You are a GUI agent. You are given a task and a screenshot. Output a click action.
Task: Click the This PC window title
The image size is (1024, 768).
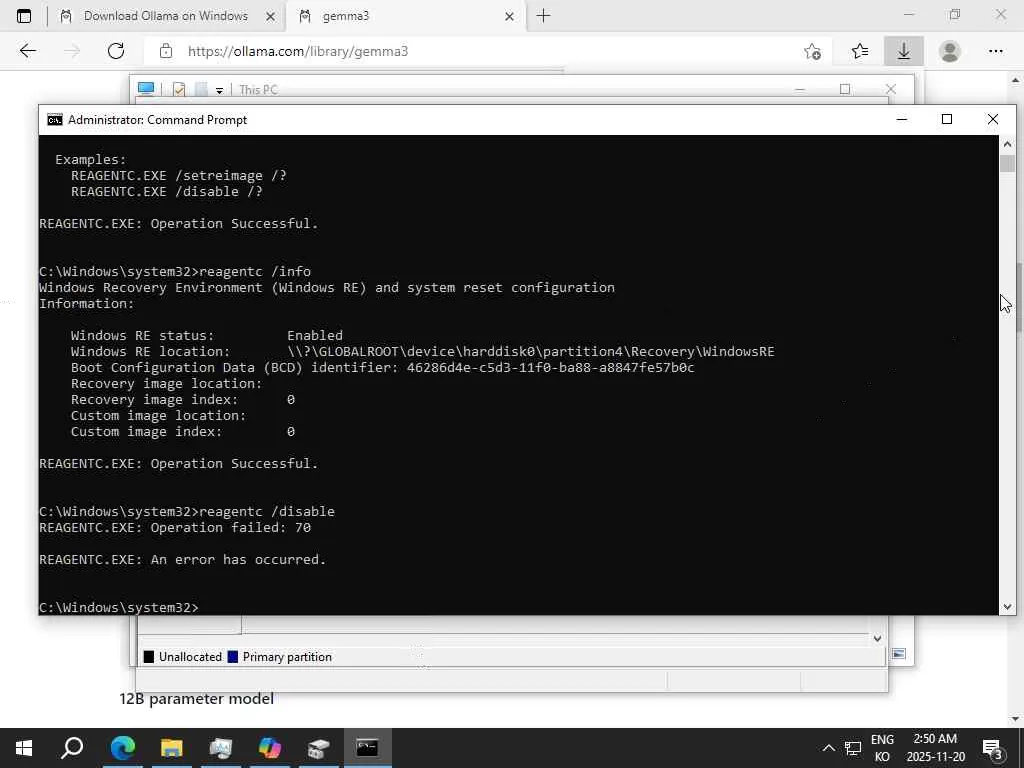[258, 89]
